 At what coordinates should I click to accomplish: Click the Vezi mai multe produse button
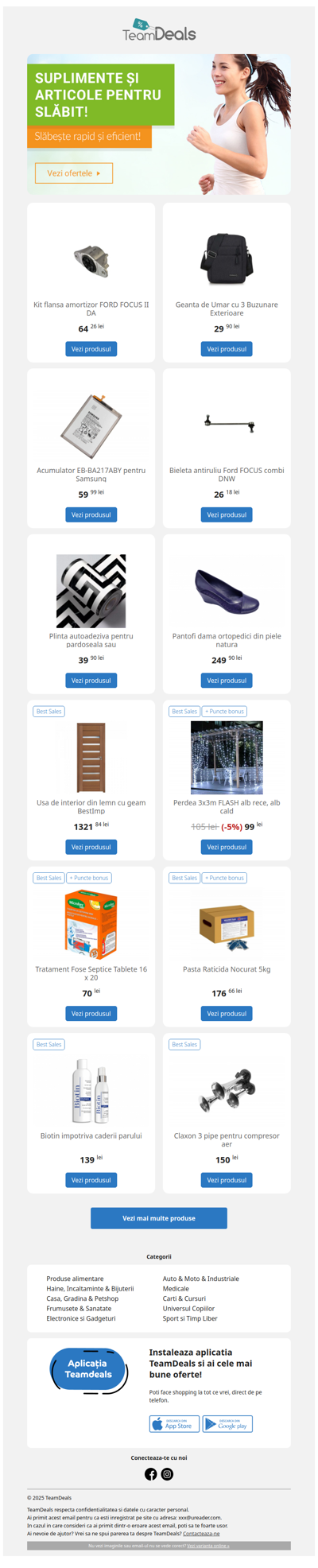[159, 1217]
